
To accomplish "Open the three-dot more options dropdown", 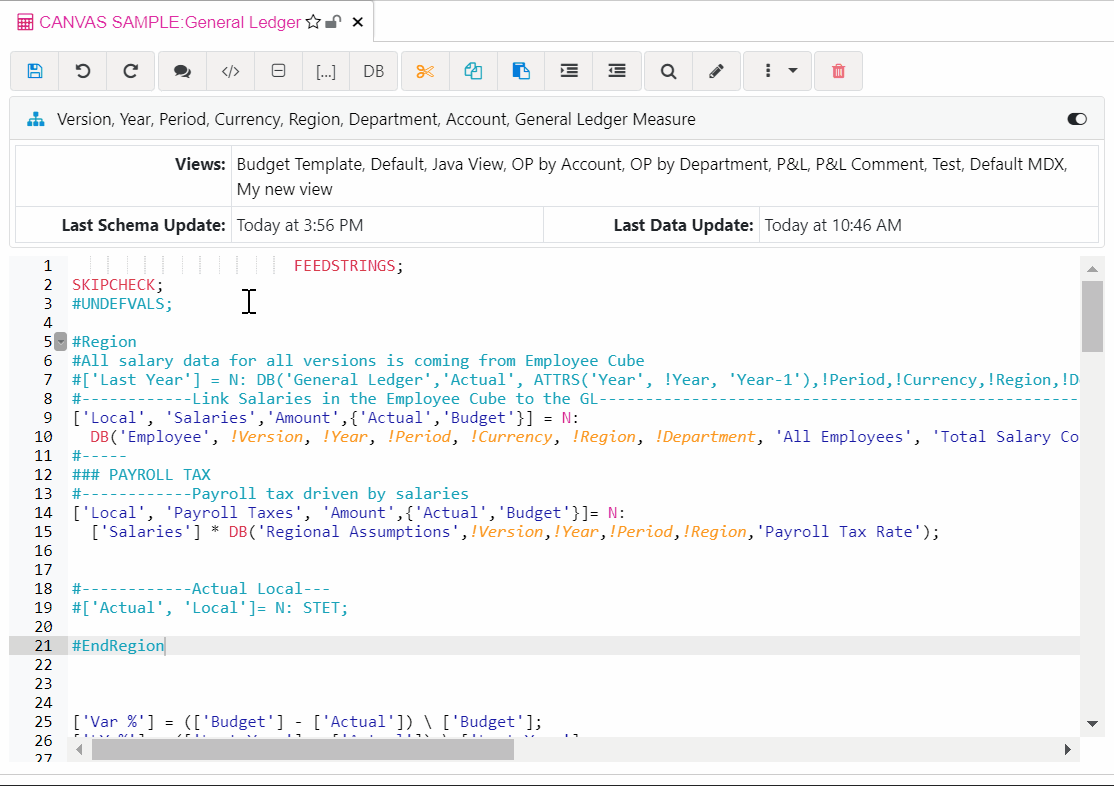I will coord(778,71).
